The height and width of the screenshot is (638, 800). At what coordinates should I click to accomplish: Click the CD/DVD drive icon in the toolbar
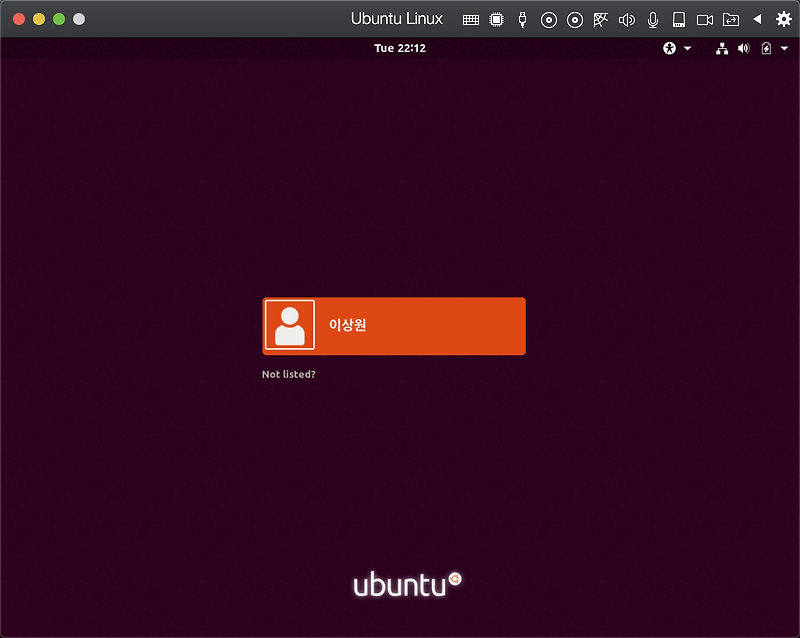click(548, 18)
